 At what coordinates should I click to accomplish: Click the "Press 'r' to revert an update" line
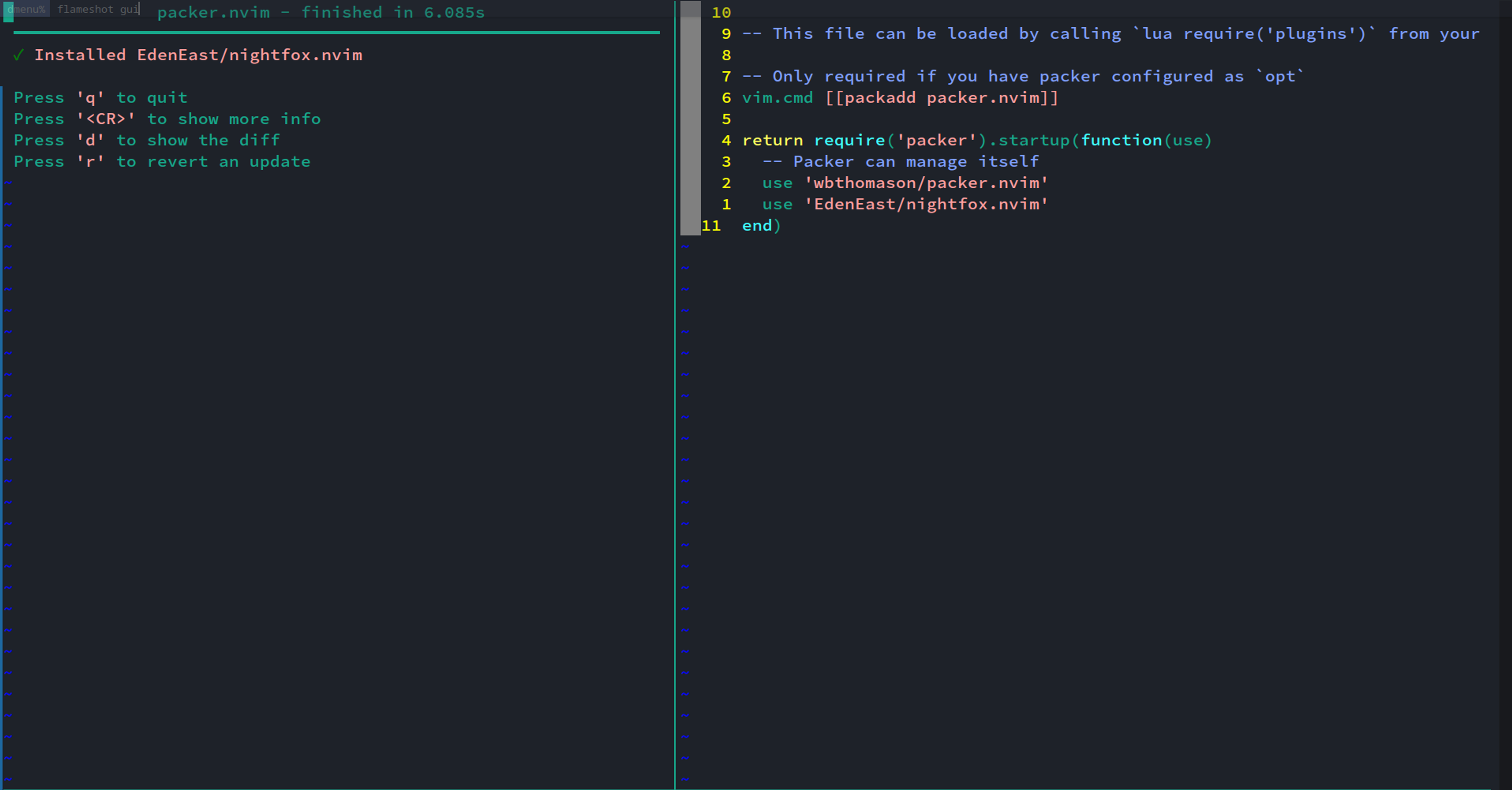(x=162, y=161)
